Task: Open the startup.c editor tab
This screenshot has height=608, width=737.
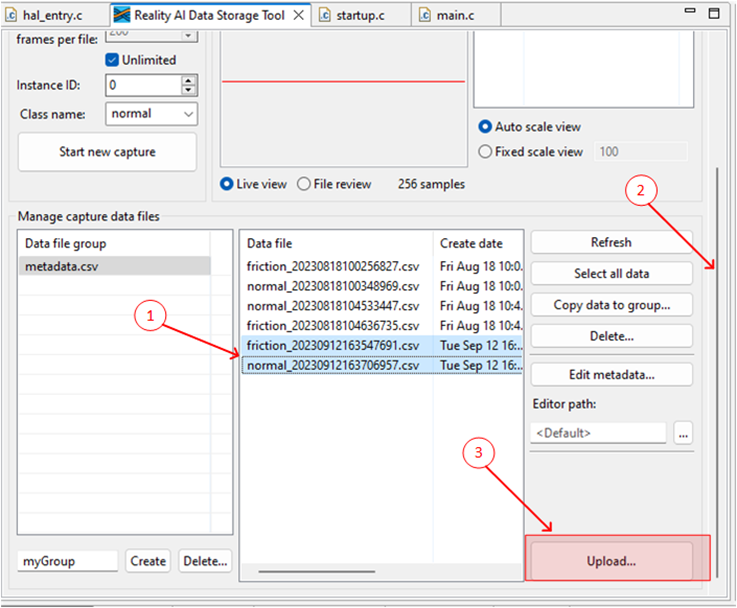Action: click(x=362, y=15)
